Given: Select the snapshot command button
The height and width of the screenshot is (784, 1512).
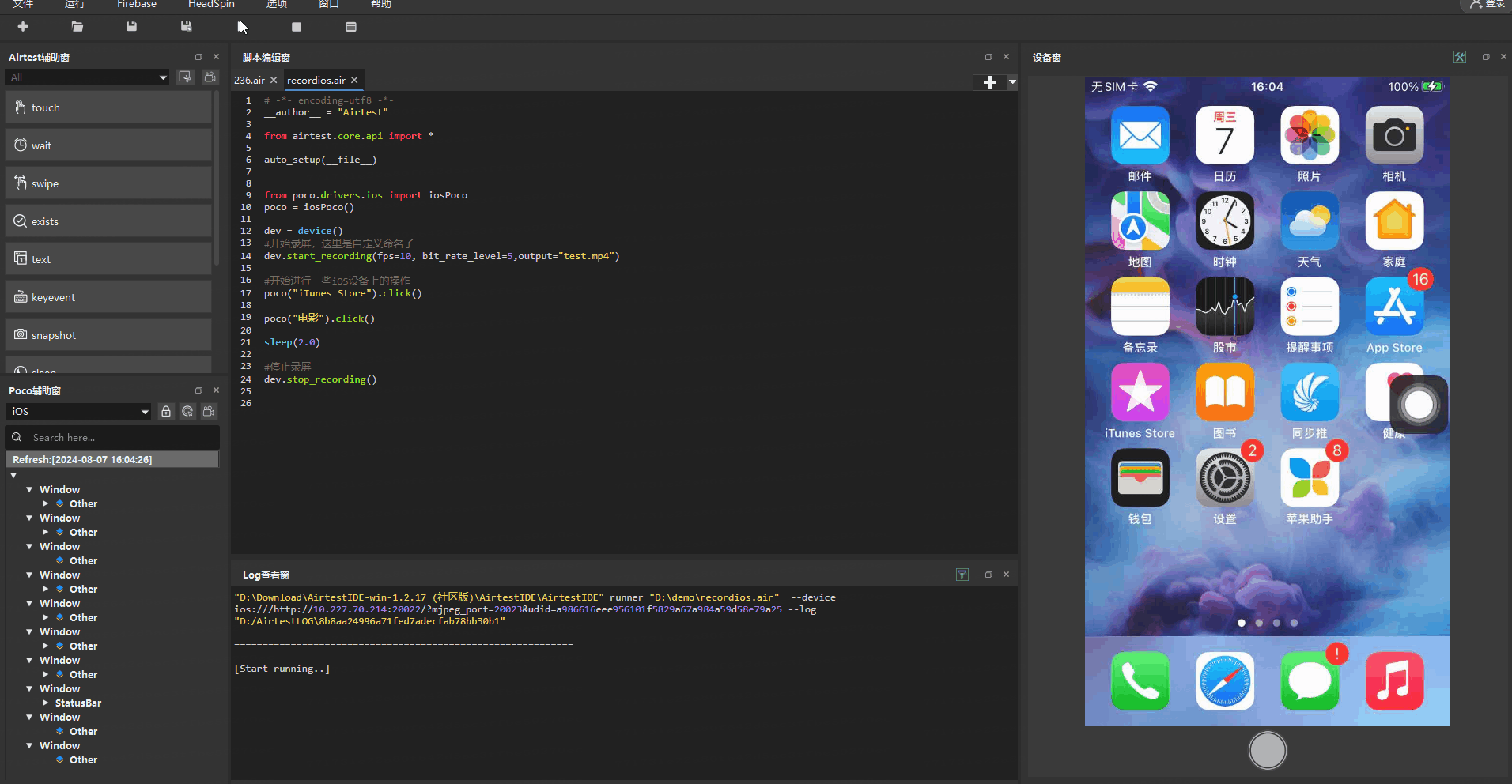Looking at the screenshot, I should click(x=108, y=334).
